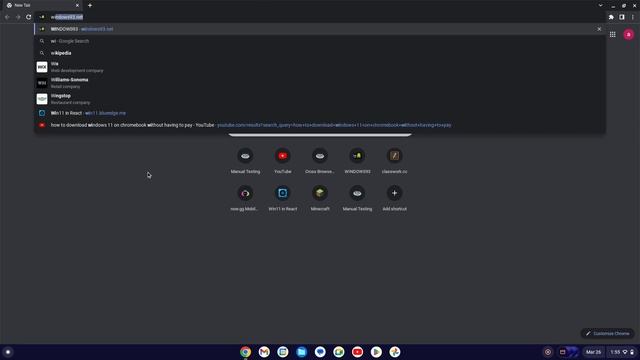Open the Mar 26 calendar date
640x360 pixels.
(x=593, y=352)
